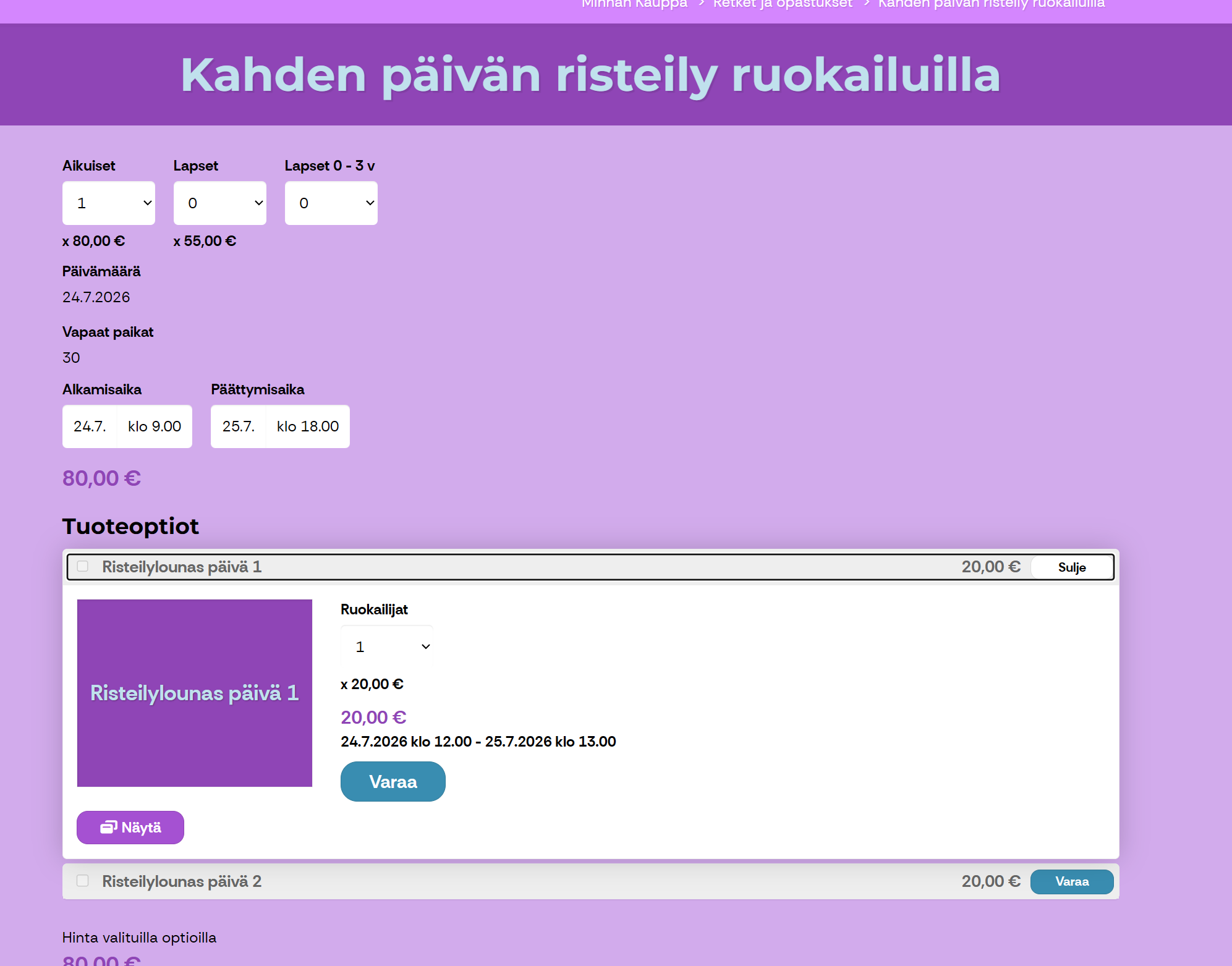Click the Näytä button with cards icon
The image size is (1232, 966).
pyautogui.click(x=130, y=828)
